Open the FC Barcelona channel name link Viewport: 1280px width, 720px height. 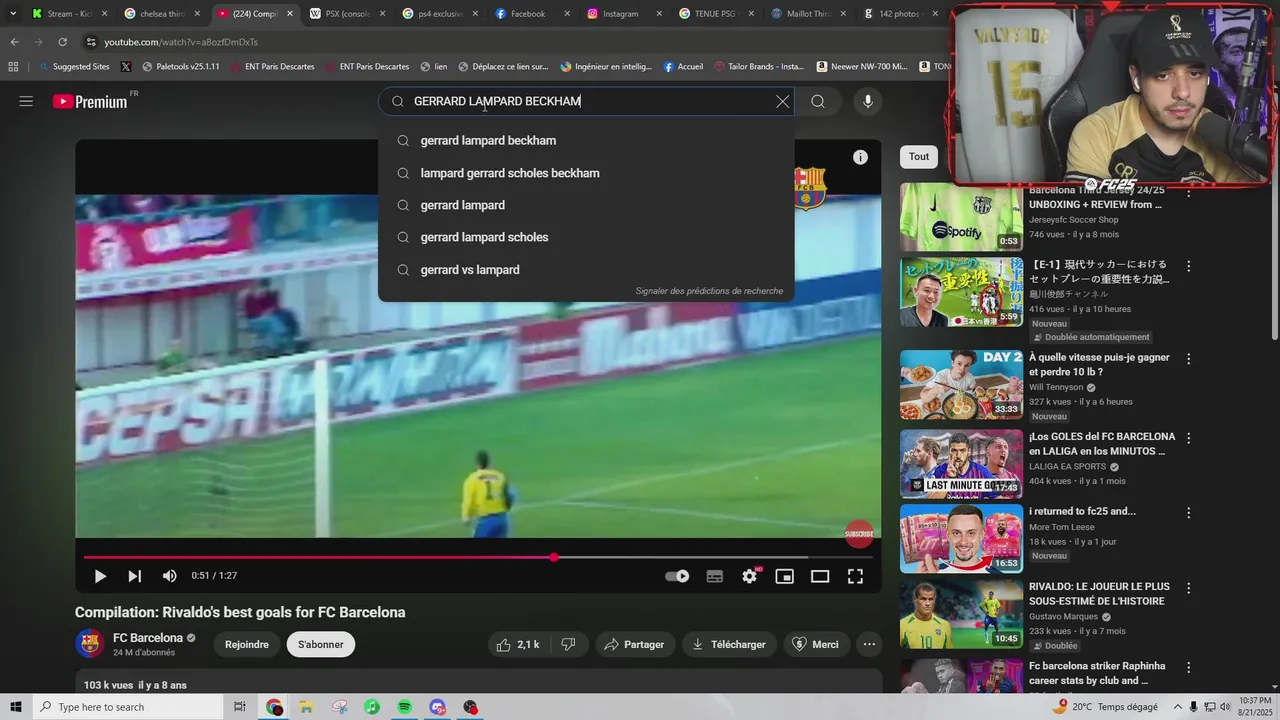point(148,638)
